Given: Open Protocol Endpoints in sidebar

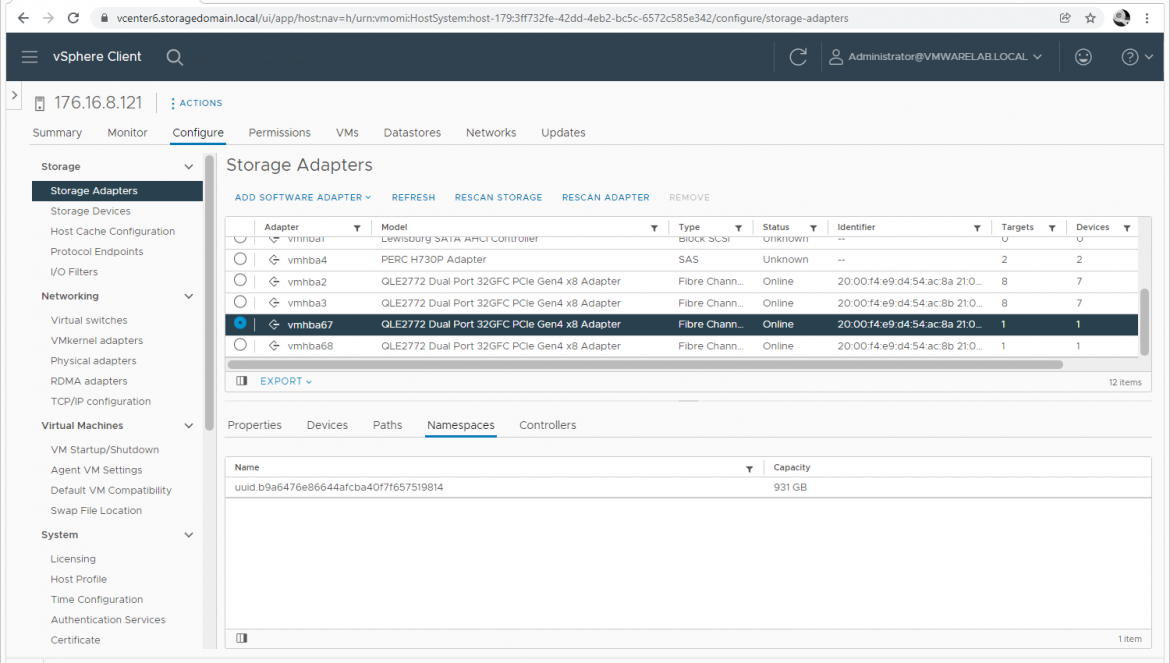Looking at the screenshot, I should (x=97, y=251).
